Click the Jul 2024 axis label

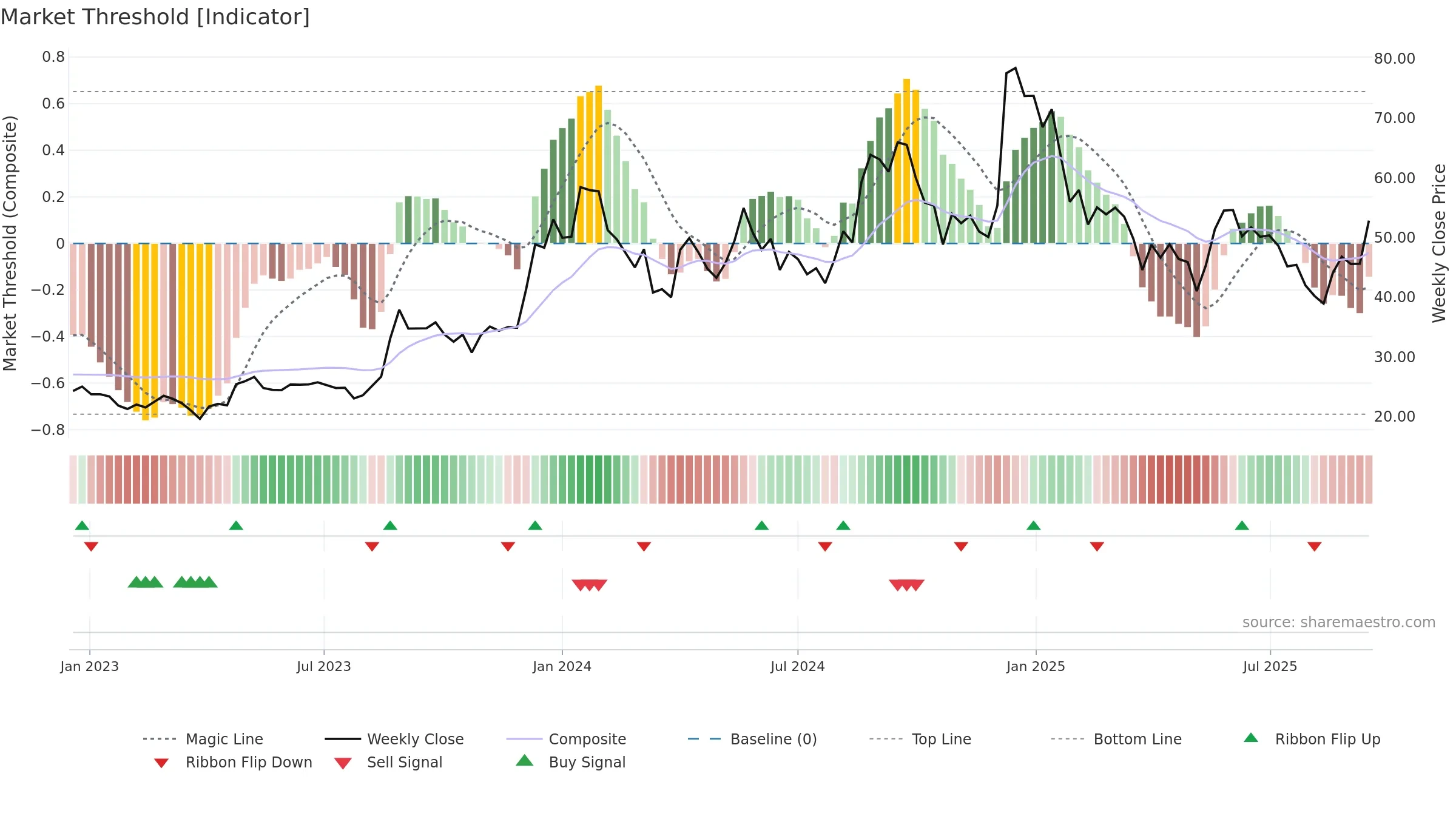[x=798, y=666]
